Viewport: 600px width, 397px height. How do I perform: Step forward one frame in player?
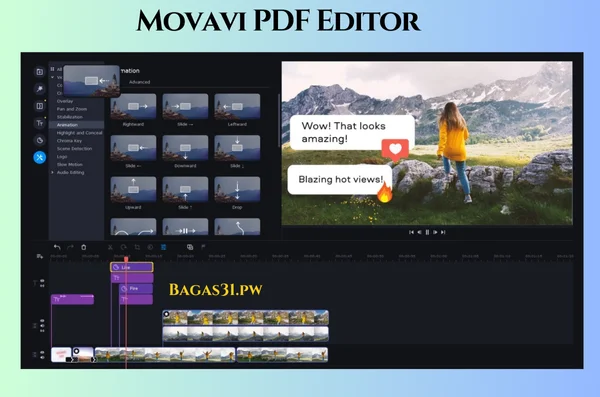(x=435, y=232)
